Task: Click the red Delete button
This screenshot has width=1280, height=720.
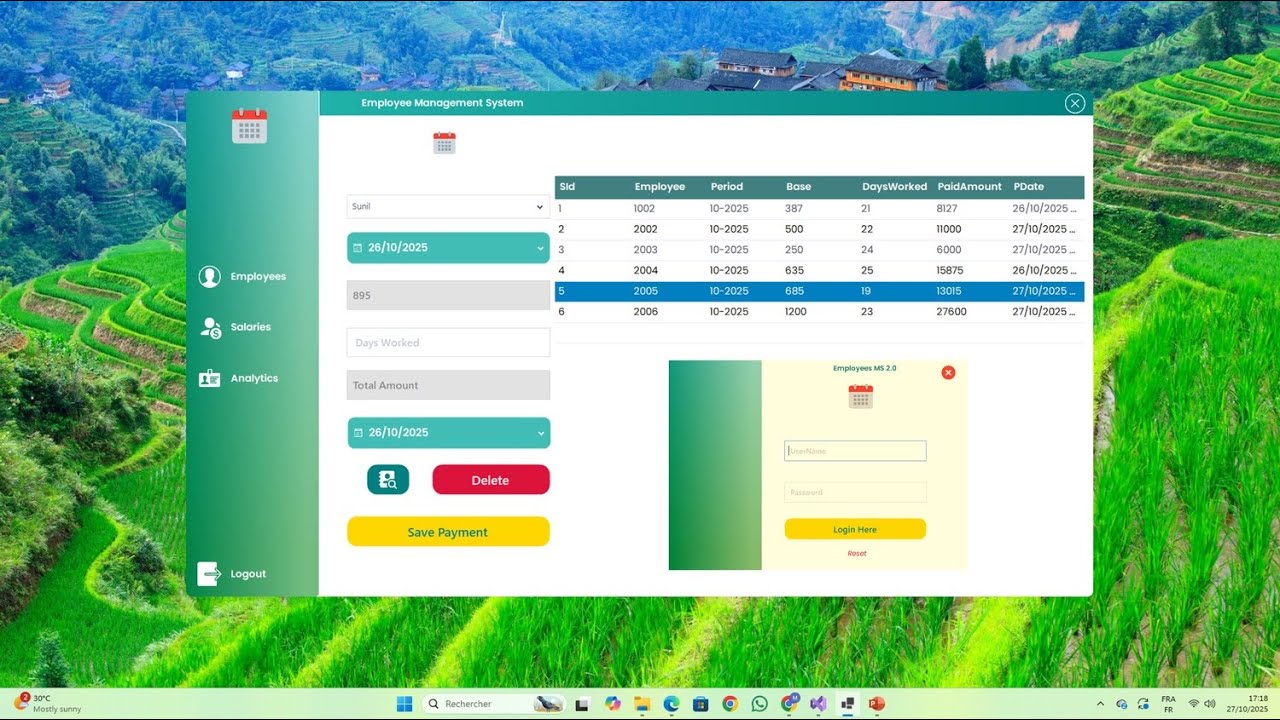Action: [x=490, y=480]
